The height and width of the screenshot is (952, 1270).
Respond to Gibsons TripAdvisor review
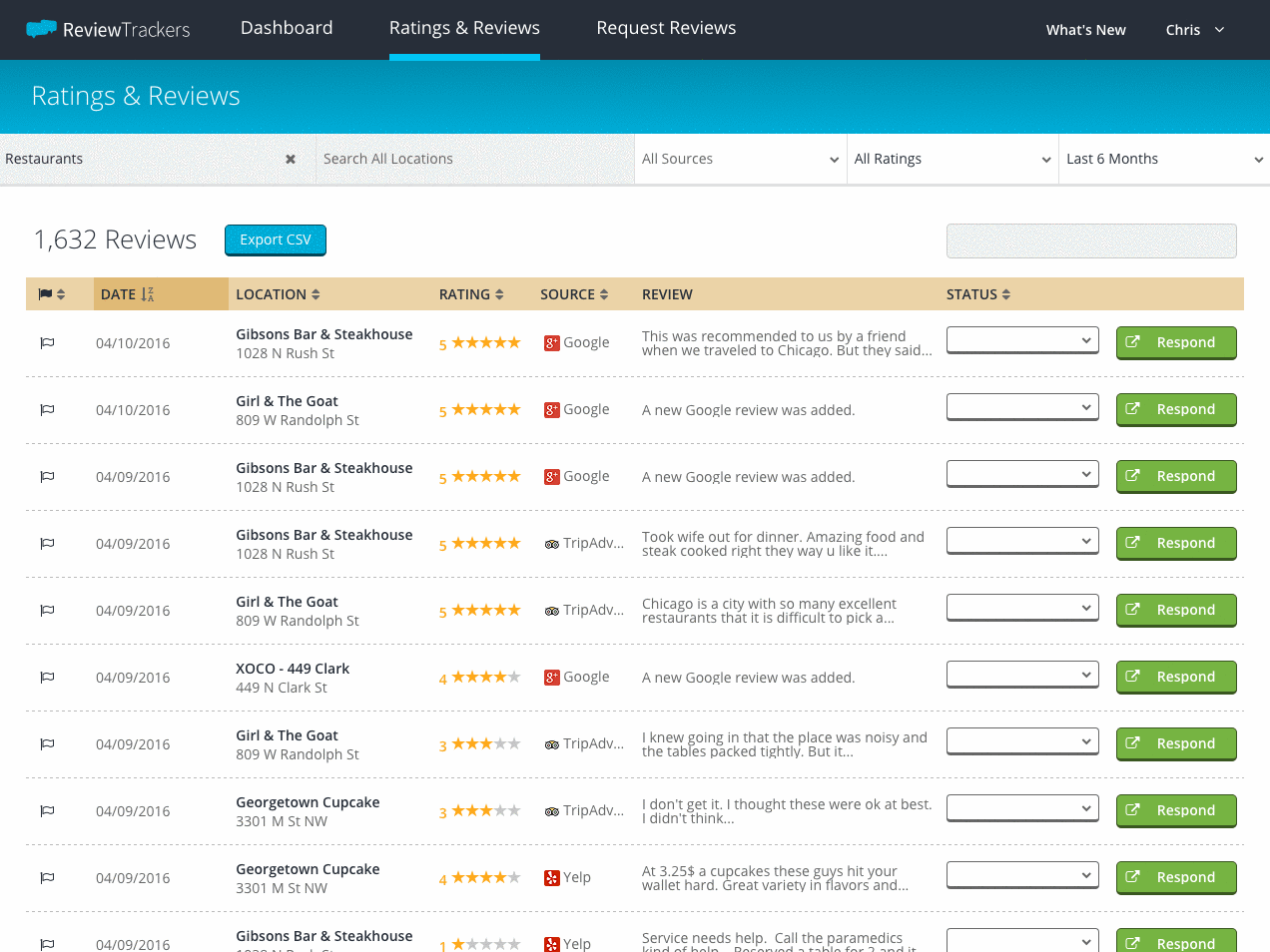point(1176,543)
